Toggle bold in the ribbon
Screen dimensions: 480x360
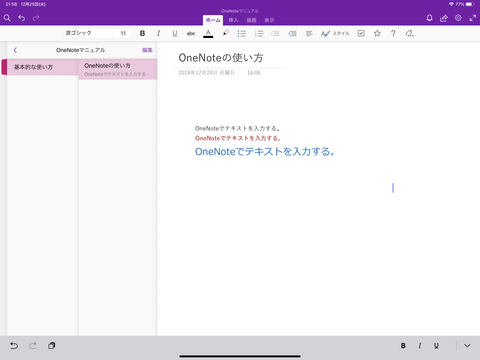[x=142, y=33]
